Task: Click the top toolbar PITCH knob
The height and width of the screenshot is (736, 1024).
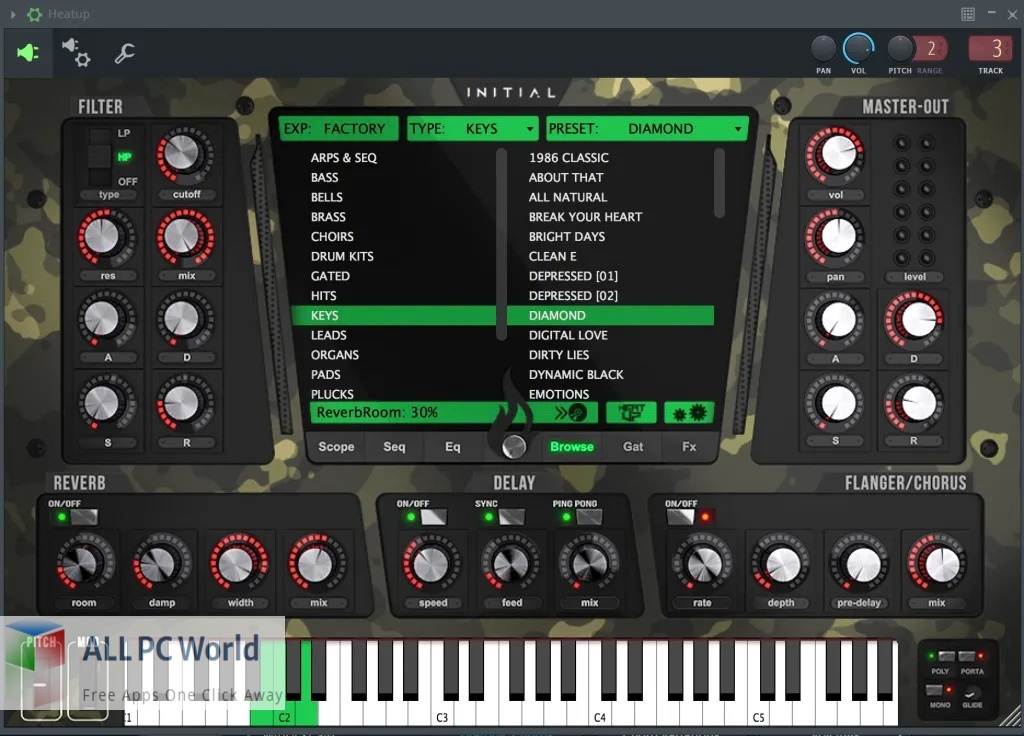Action: tap(900, 48)
